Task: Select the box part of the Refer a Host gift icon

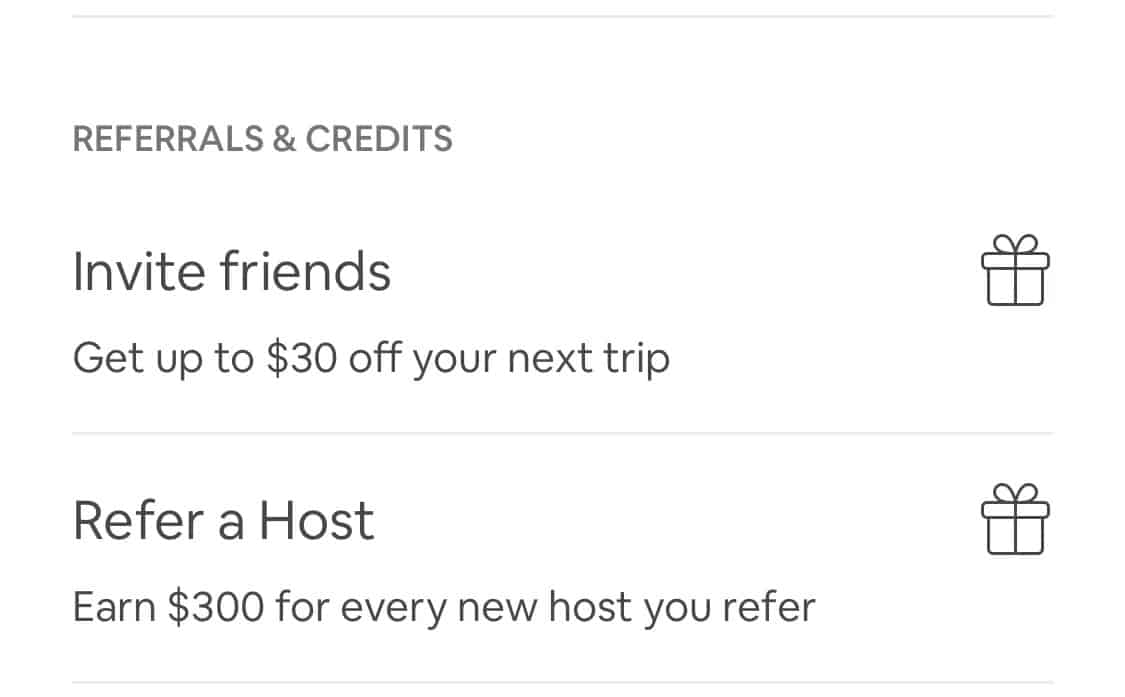Action: [x=1015, y=533]
